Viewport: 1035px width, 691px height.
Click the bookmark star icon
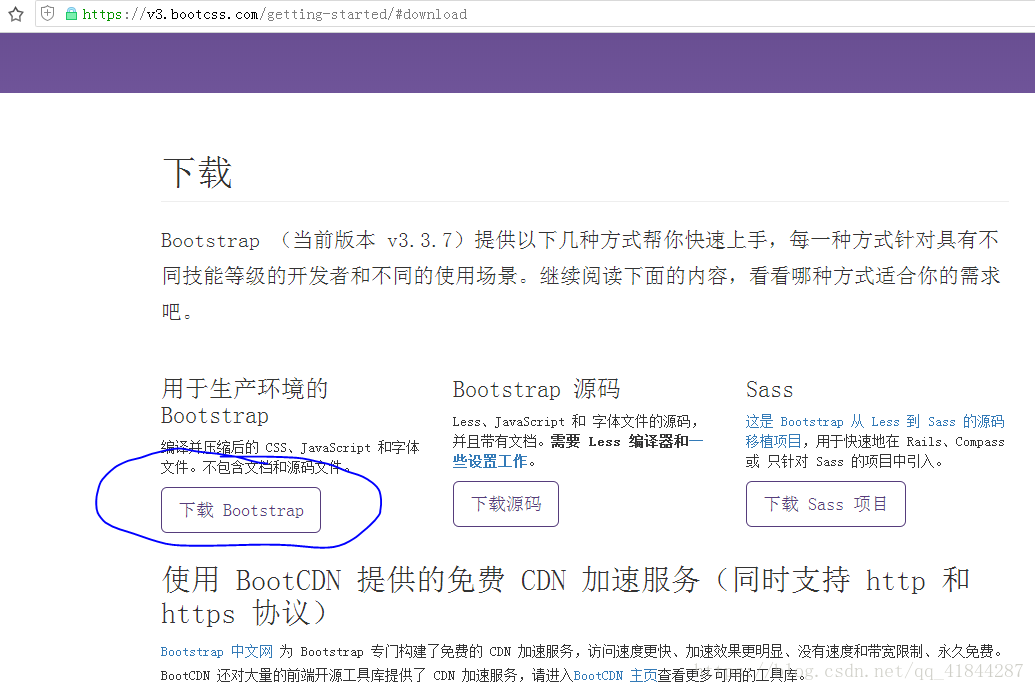point(16,14)
